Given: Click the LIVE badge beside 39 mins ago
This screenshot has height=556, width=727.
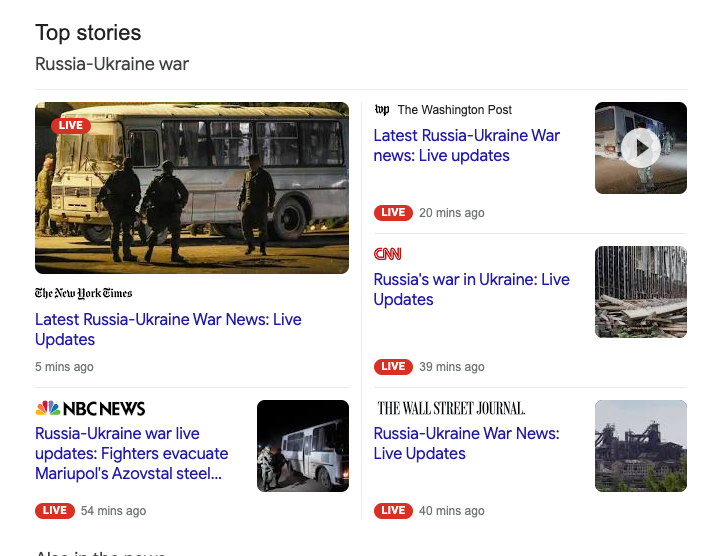Looking at the screenshot, I should (393, 366).
